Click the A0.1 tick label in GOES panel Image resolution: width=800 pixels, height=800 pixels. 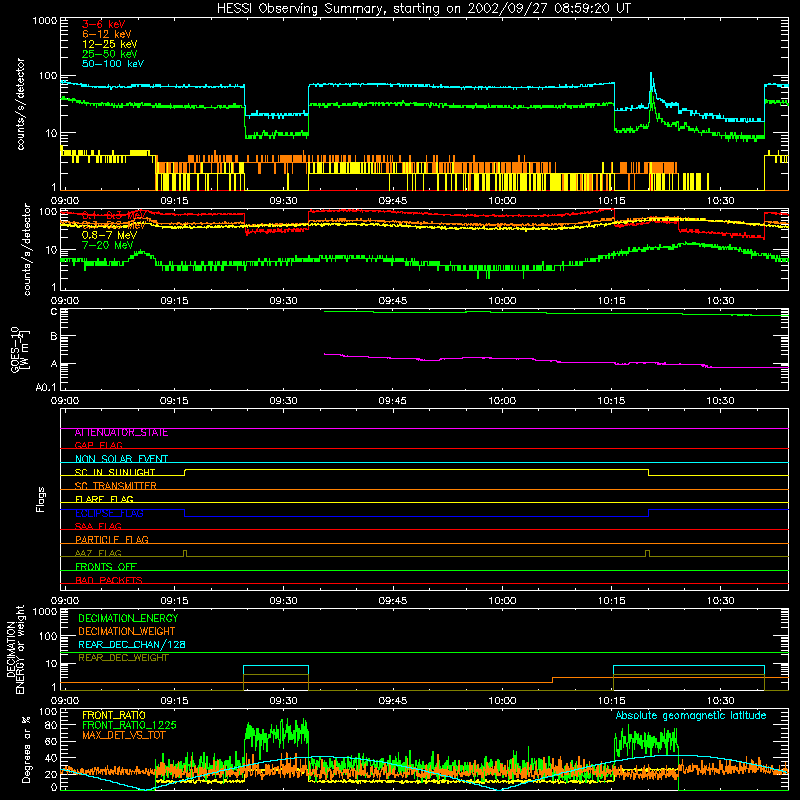46,387
